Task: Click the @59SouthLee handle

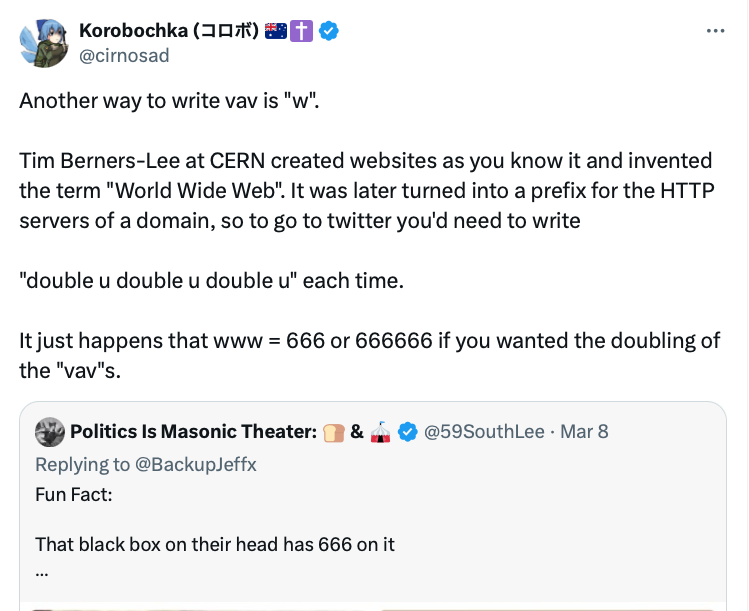Action: (485, 432)
